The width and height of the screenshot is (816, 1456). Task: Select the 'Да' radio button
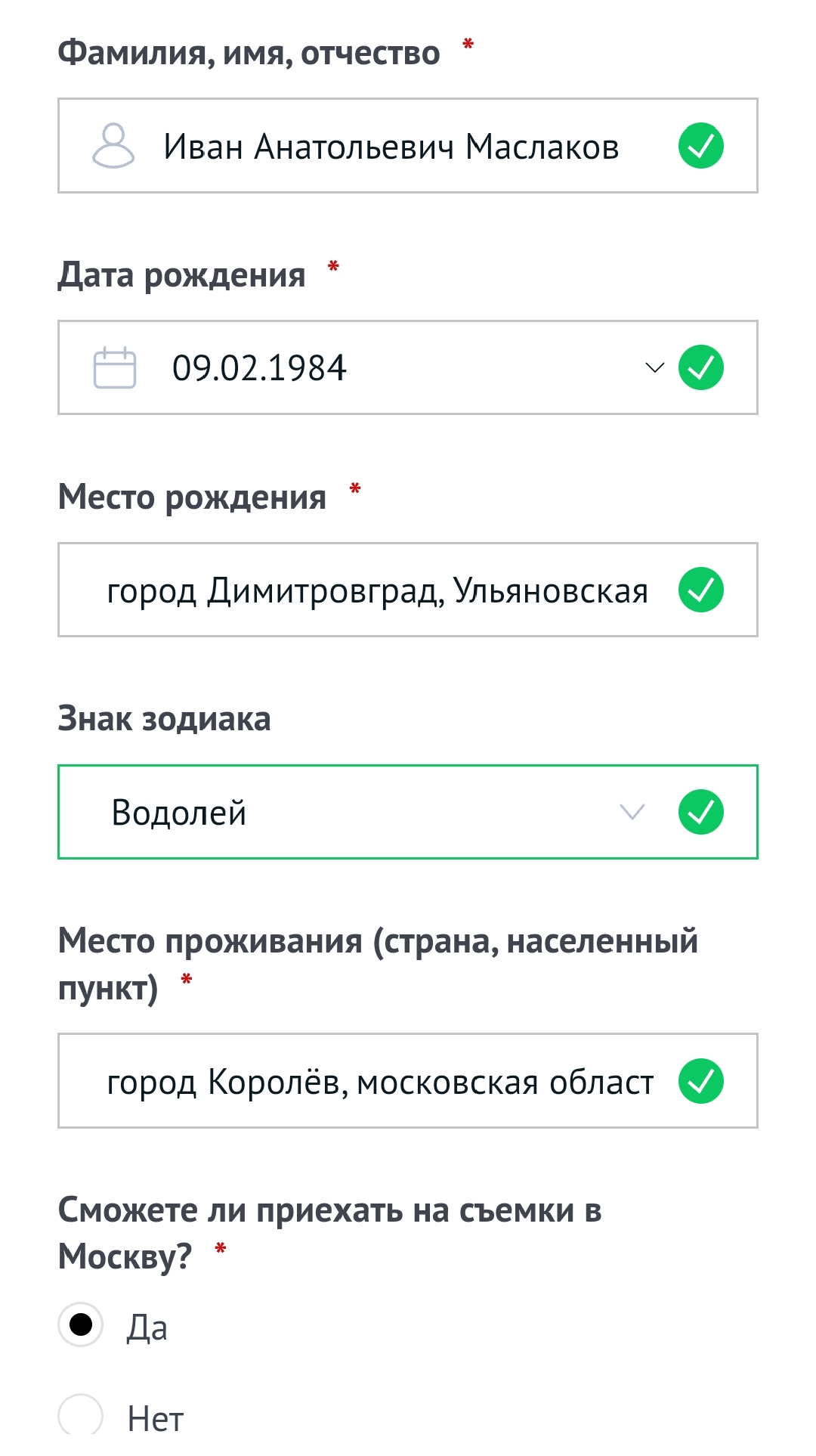pyautogui.click(x=81, y=1324)
